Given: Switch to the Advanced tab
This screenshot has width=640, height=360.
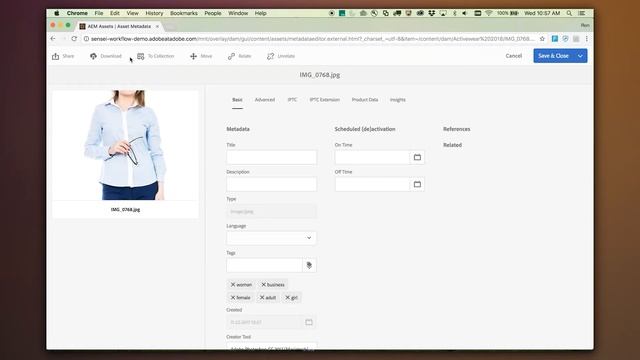Looking at the screenshot, I should point(265,100).
